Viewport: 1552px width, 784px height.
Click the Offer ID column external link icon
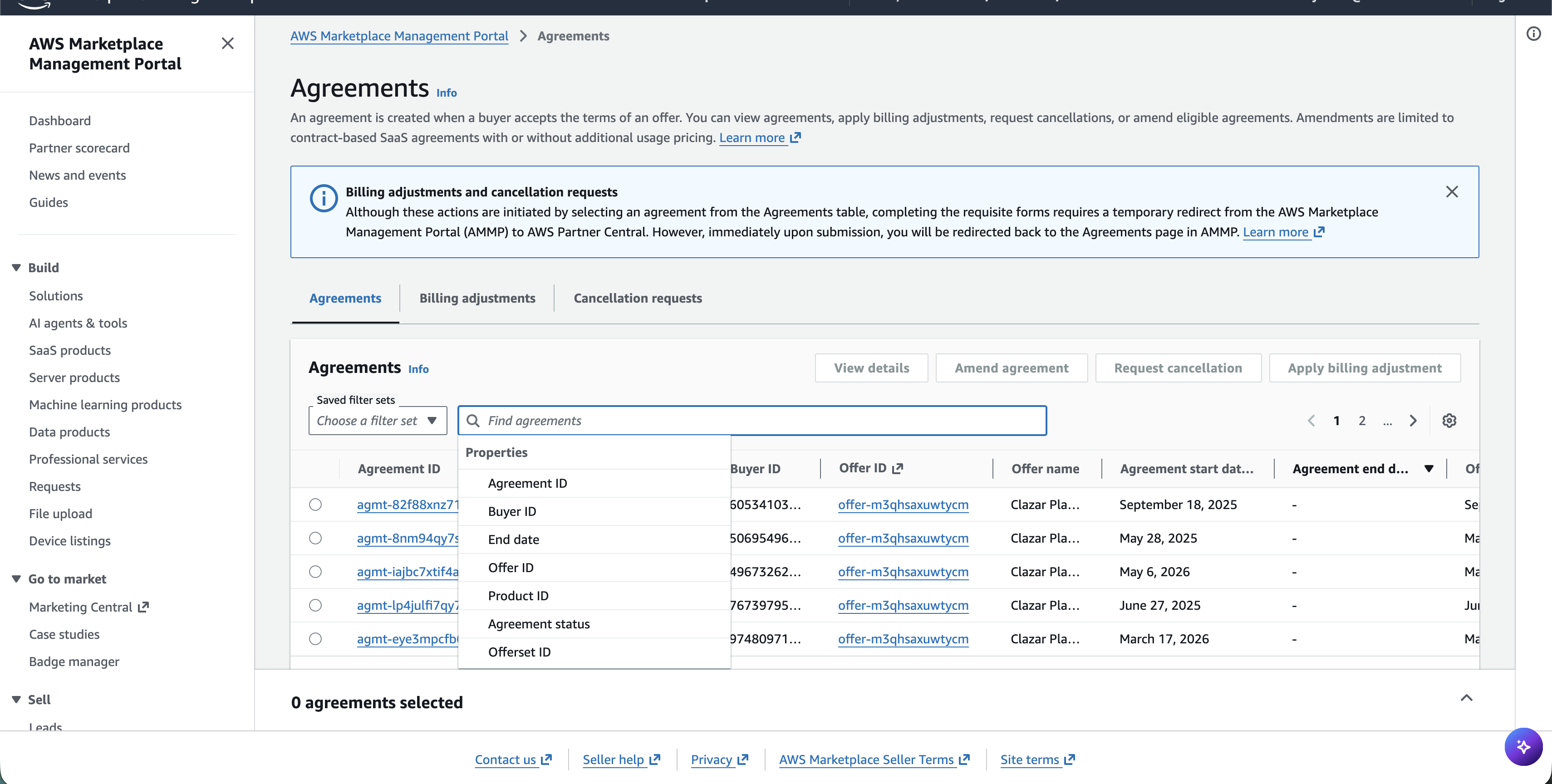pyautogui.click(x=898, y=469)
